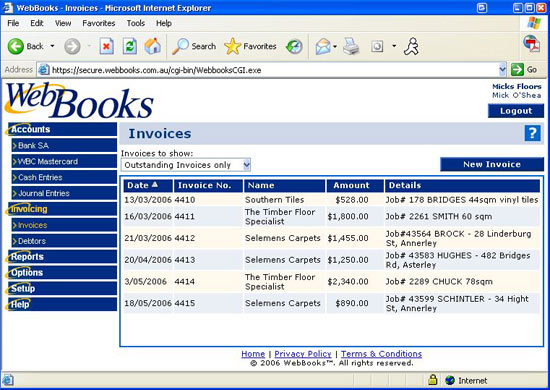Image resolution: width=550 pixels, height=390 pixels.
Task: Click the browser Back arrow icon
Action: pyautogui.click(x=16, y=46)
